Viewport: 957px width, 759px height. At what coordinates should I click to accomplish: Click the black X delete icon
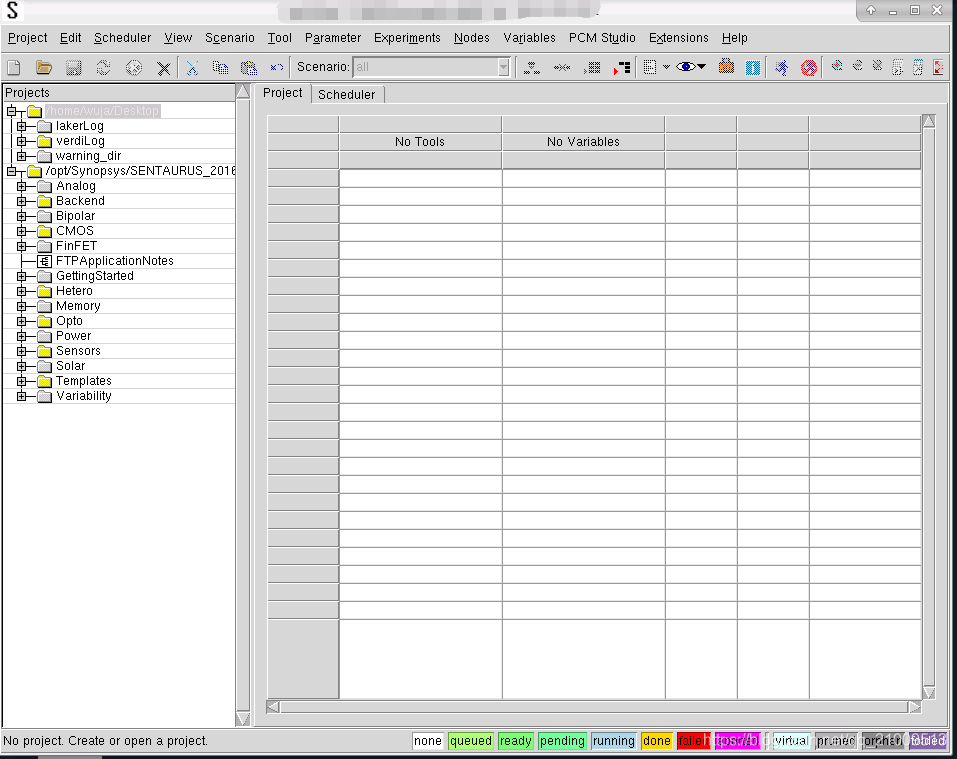coord(163,68)
